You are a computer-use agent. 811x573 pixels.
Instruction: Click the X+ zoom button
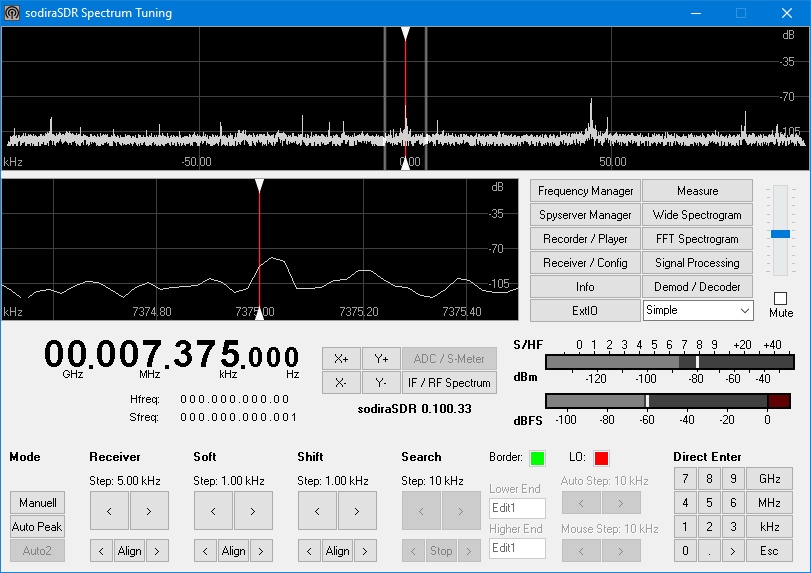pyautogui.click(x=341, y=358)
